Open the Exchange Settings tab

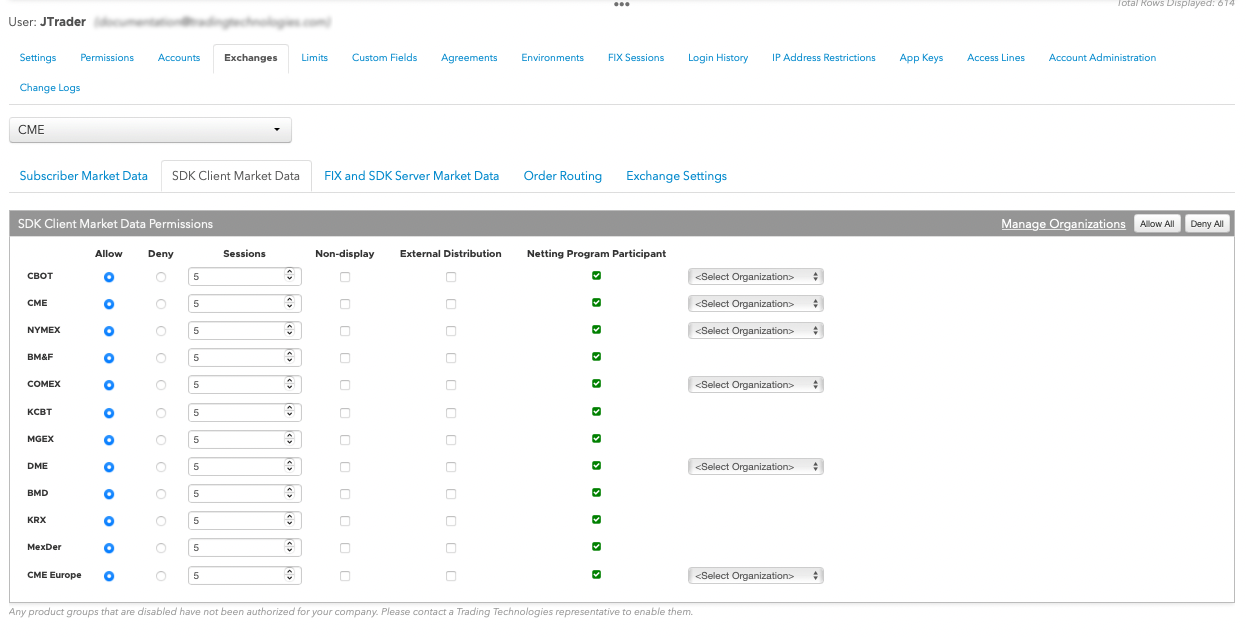[676, 176]
